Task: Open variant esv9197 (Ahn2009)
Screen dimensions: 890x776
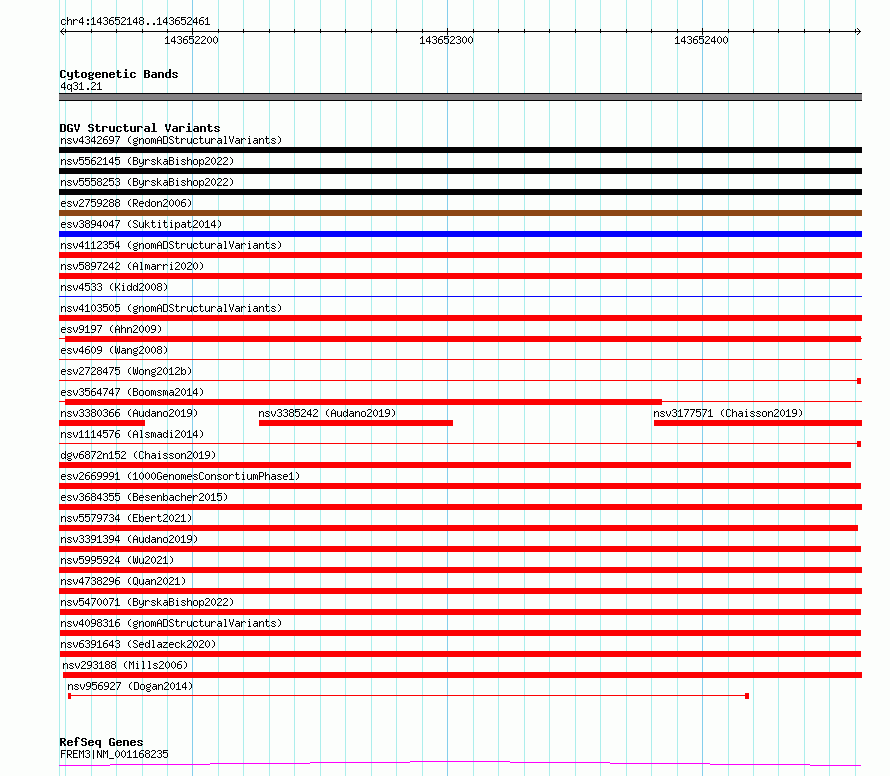Action: pyautogui.click(x=111, y=329)
